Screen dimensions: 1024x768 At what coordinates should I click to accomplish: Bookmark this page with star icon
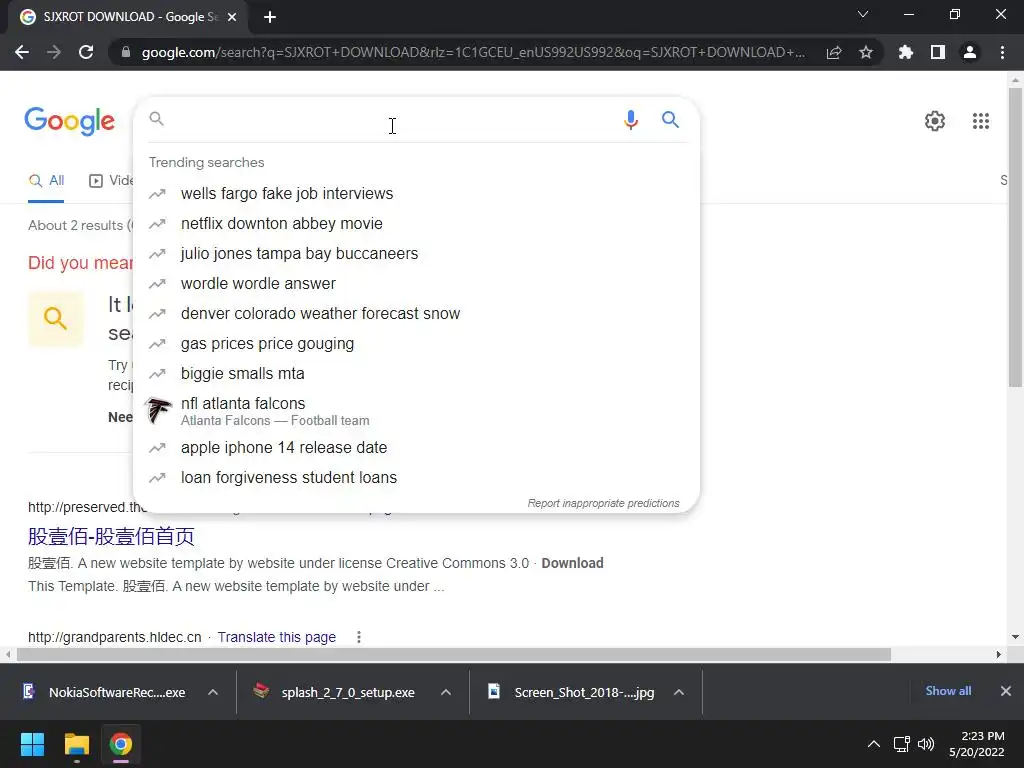pos(865,52)
